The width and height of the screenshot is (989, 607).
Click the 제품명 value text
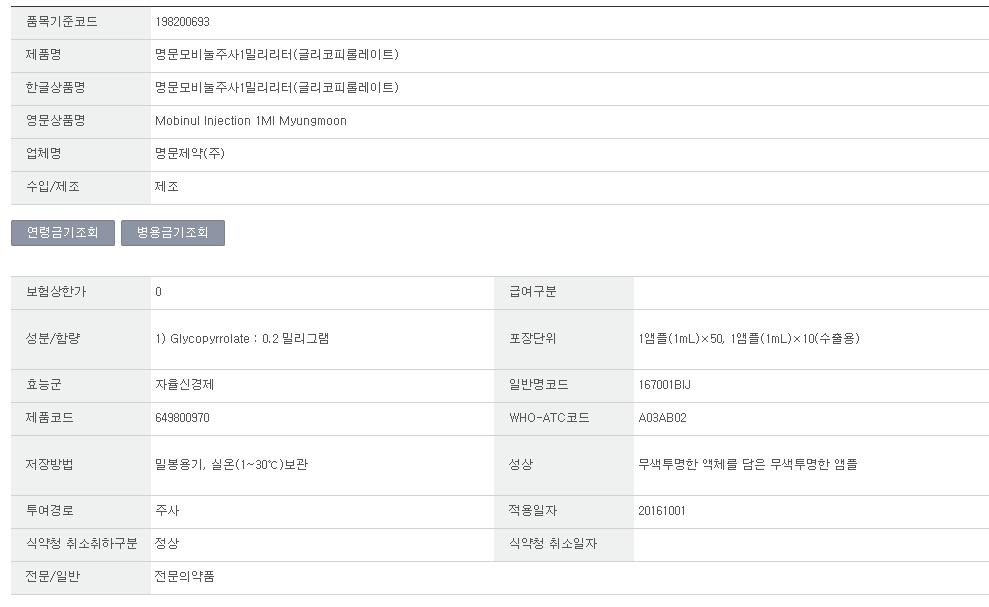click(277, 55)
